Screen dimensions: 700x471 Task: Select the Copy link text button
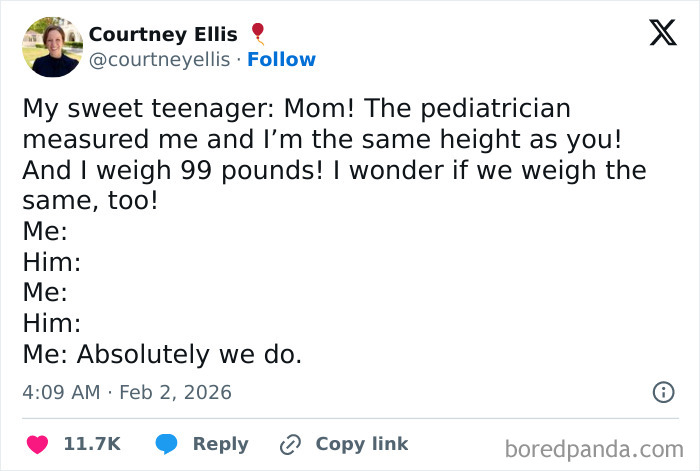(x=361, y=444)
